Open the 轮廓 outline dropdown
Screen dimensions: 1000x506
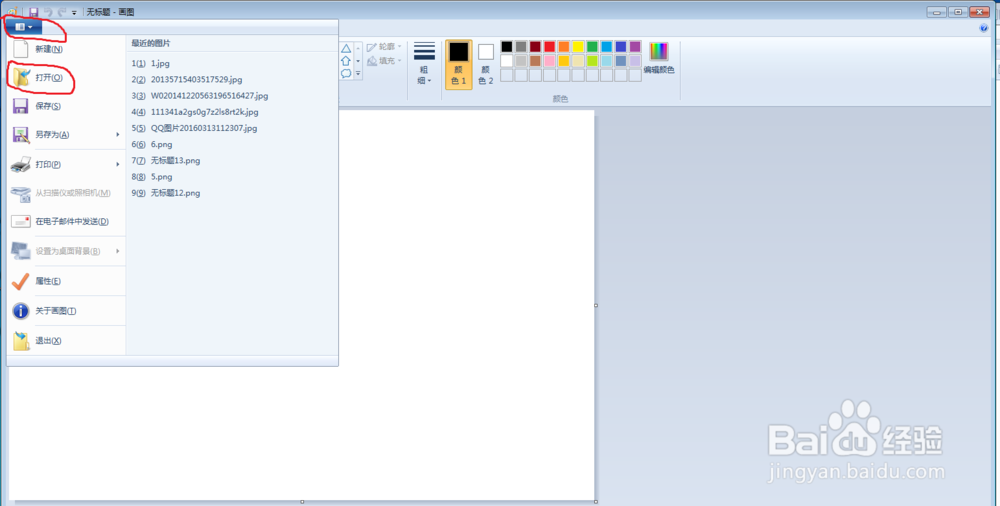[385, 47]
